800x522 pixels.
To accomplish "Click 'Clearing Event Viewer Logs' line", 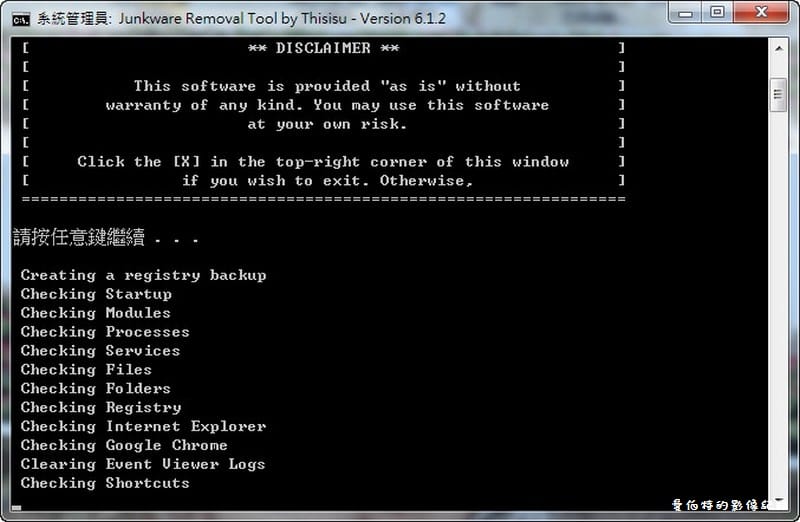I will [143, 464].
